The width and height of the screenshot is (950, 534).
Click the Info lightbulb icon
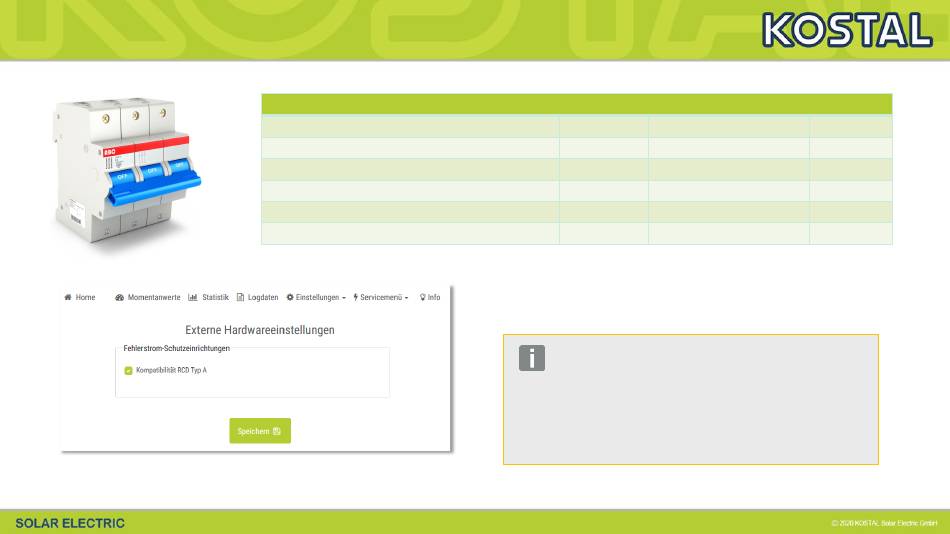pos(422,297)
